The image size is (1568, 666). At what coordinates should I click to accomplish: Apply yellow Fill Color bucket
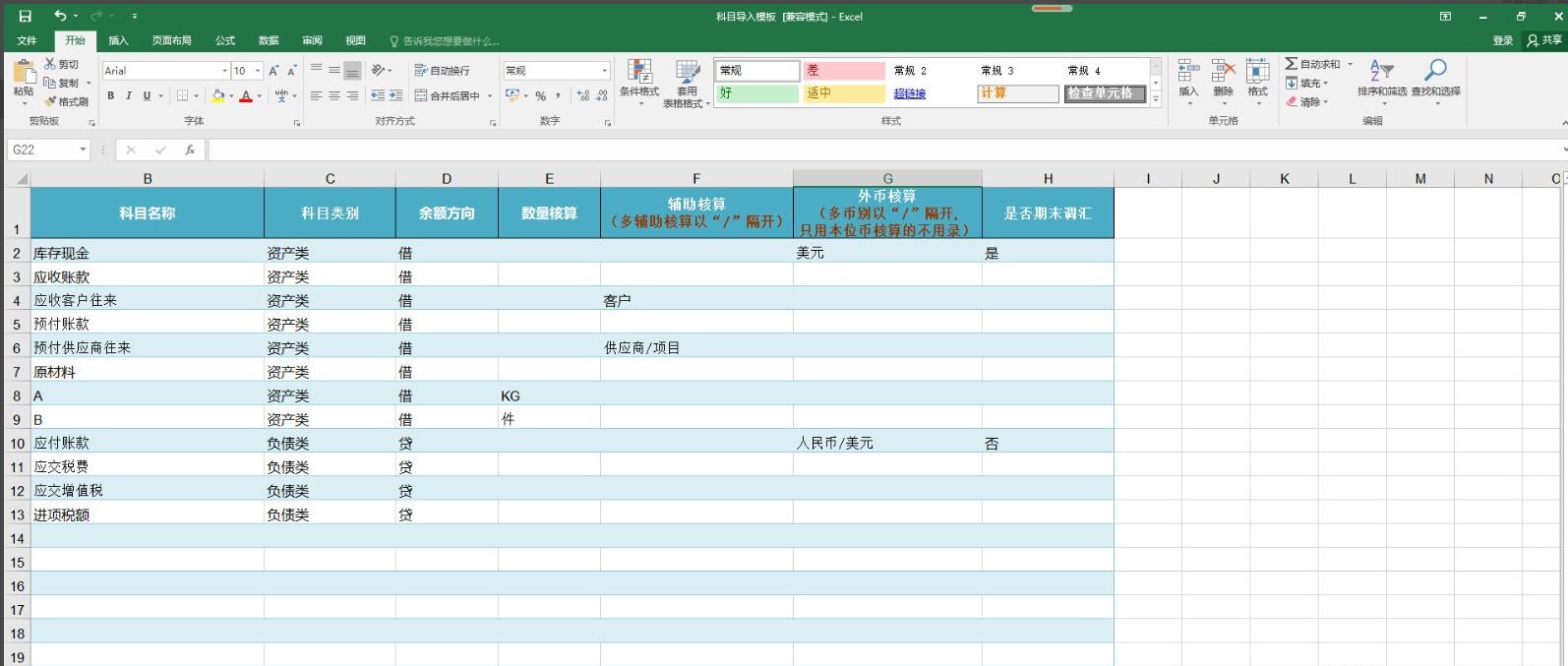[x=218, y=95]
